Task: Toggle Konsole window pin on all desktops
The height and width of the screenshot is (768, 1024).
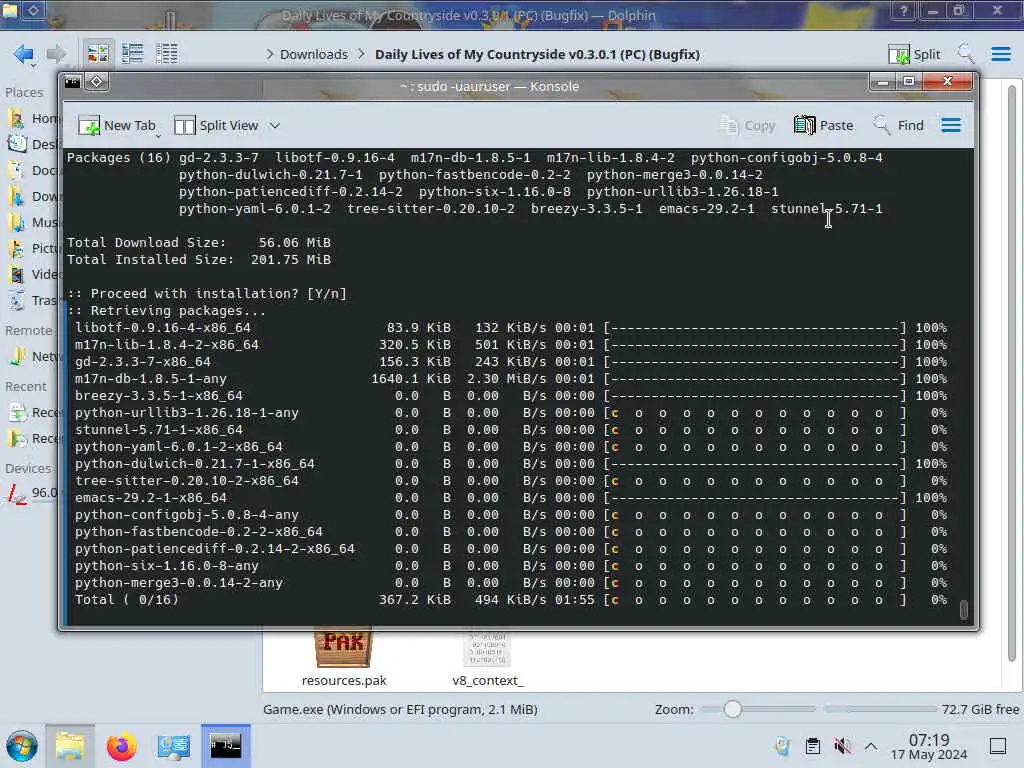Action: coord(97,82)
